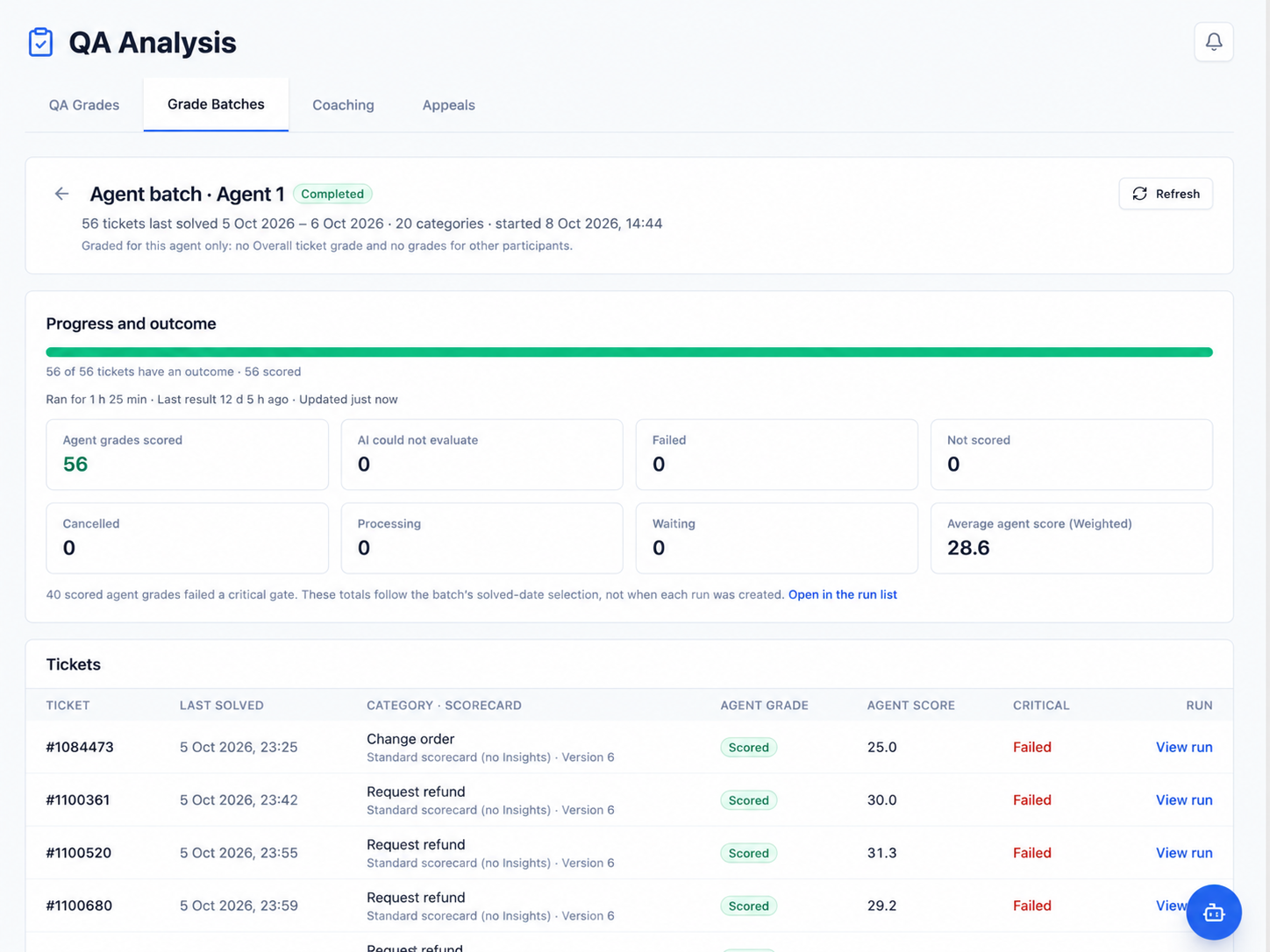Click the 'Category · Scorecard' column header

444,706
